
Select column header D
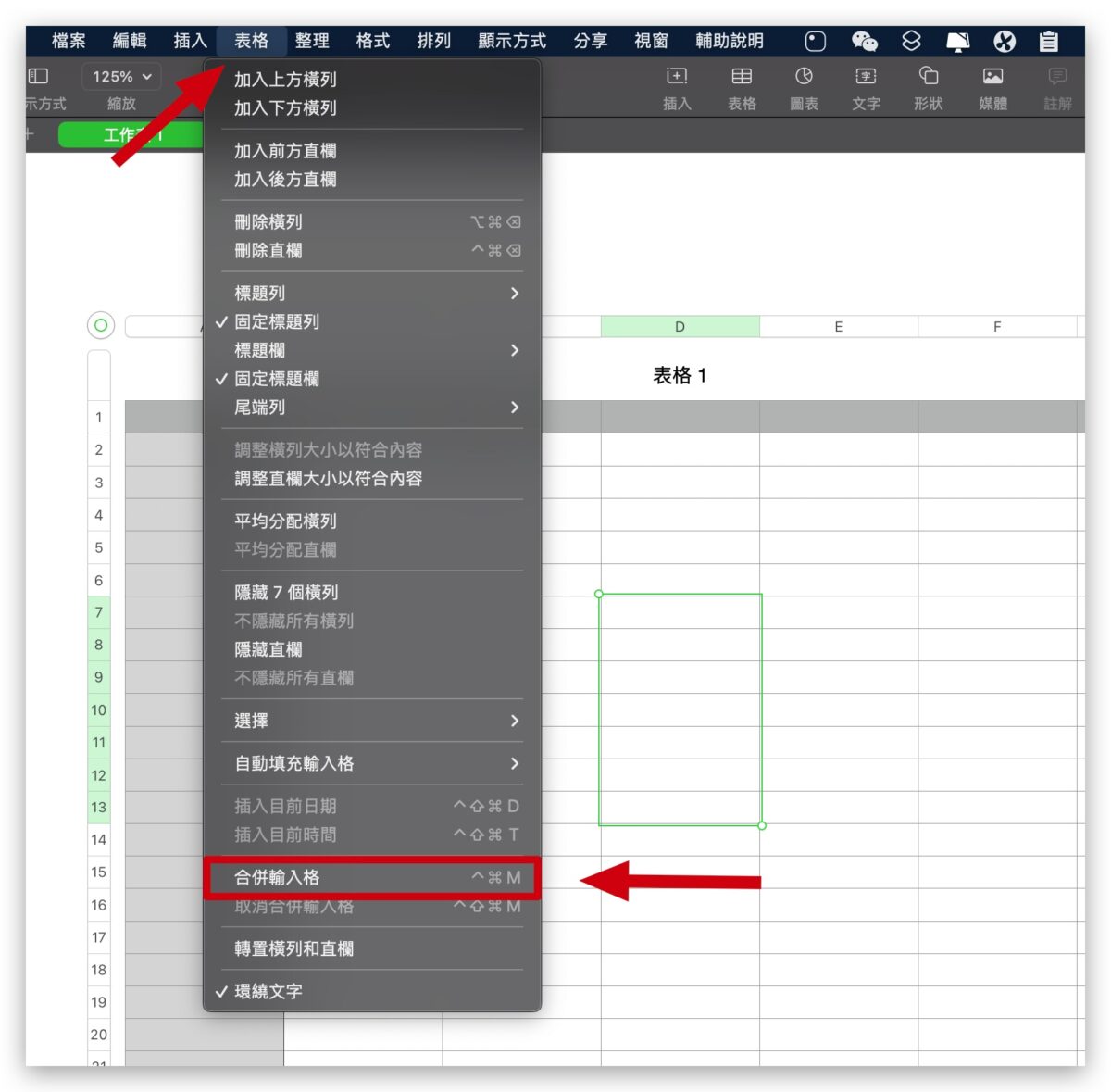click(x=680, y=326)
